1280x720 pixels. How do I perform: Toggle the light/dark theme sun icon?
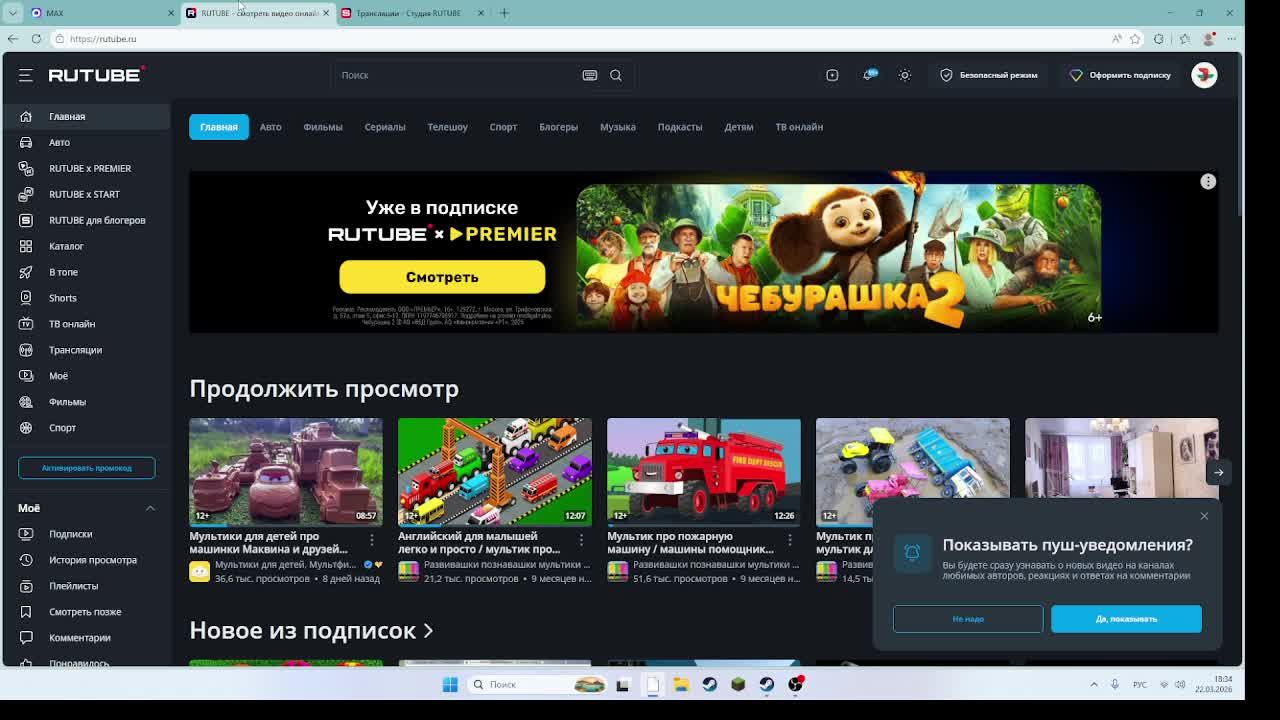[904, 75]
